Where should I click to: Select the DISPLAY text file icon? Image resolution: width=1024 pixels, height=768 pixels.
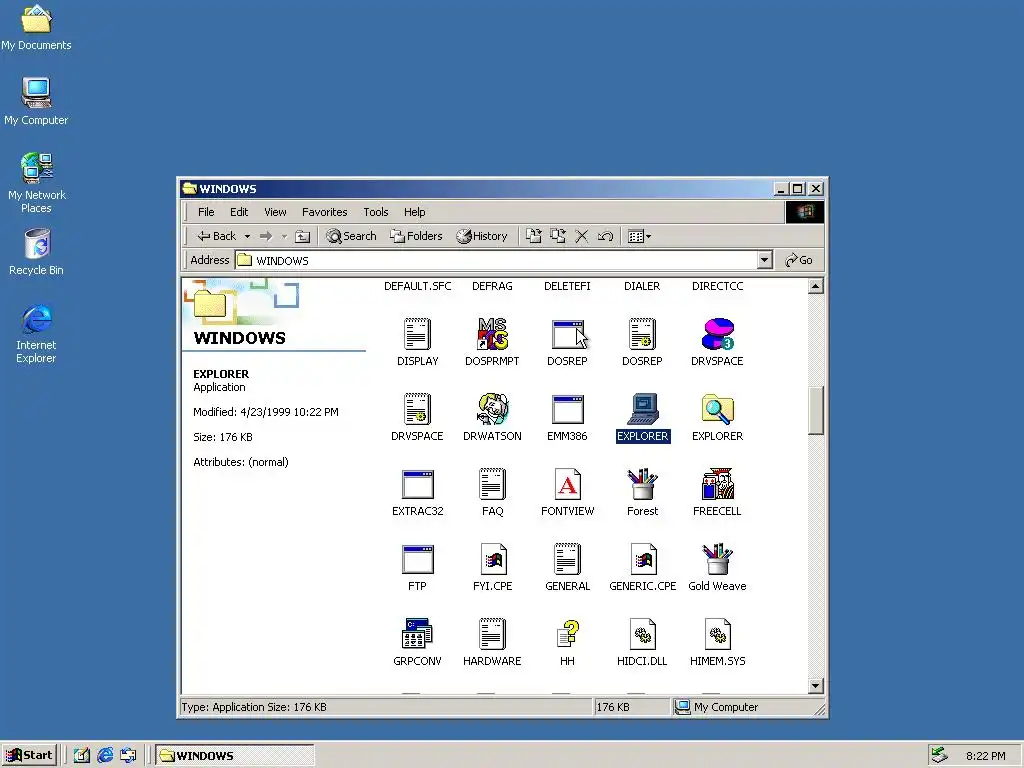(417, 334)
